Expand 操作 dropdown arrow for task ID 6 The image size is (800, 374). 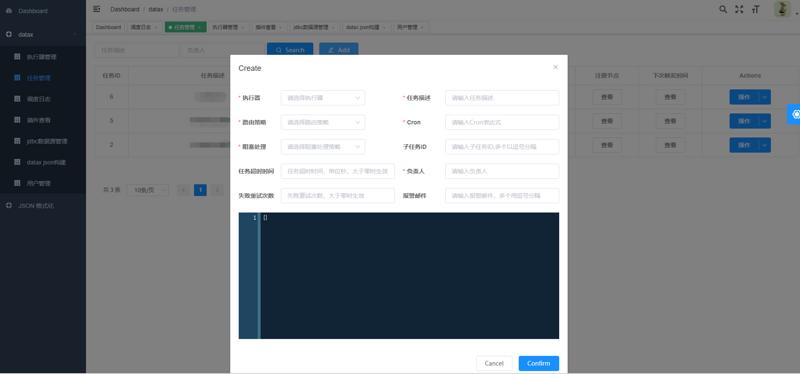point(764,97)
